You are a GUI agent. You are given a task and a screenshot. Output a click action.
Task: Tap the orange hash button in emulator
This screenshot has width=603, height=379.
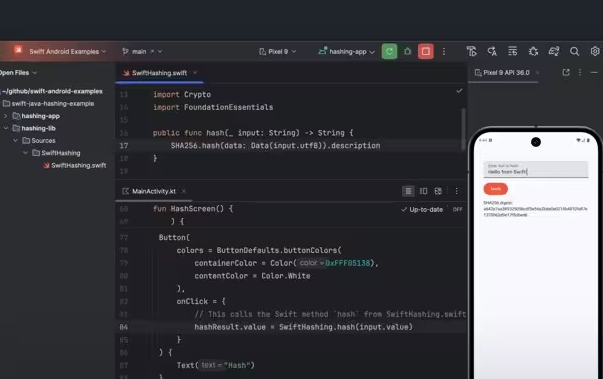tap(496, 189)
